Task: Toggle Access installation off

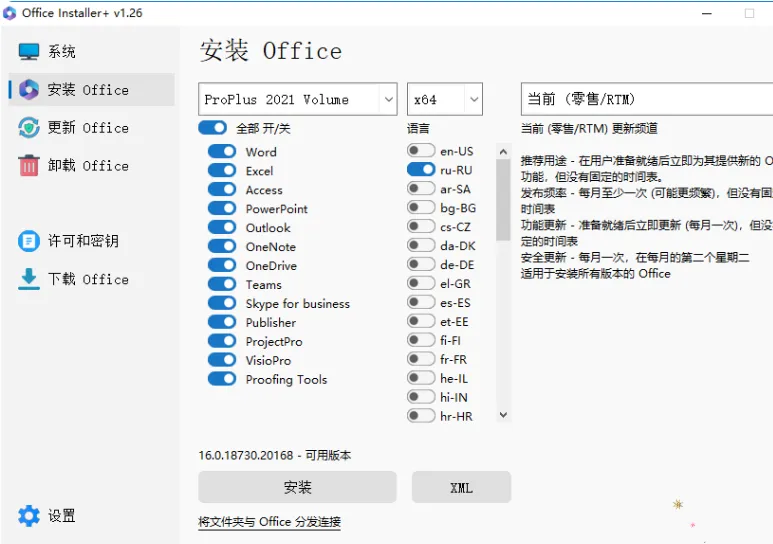Action: point(222,189)
